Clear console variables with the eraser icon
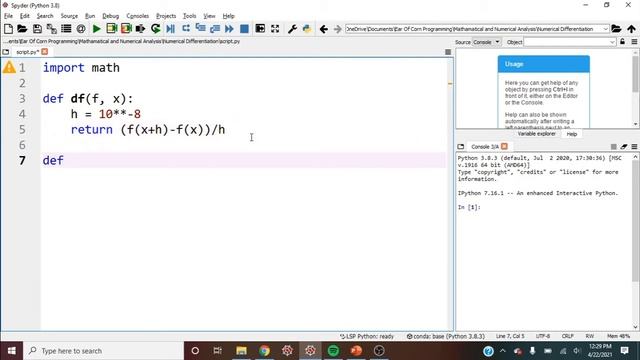Viewport: 640px width, 360px height. click(624, 147)
